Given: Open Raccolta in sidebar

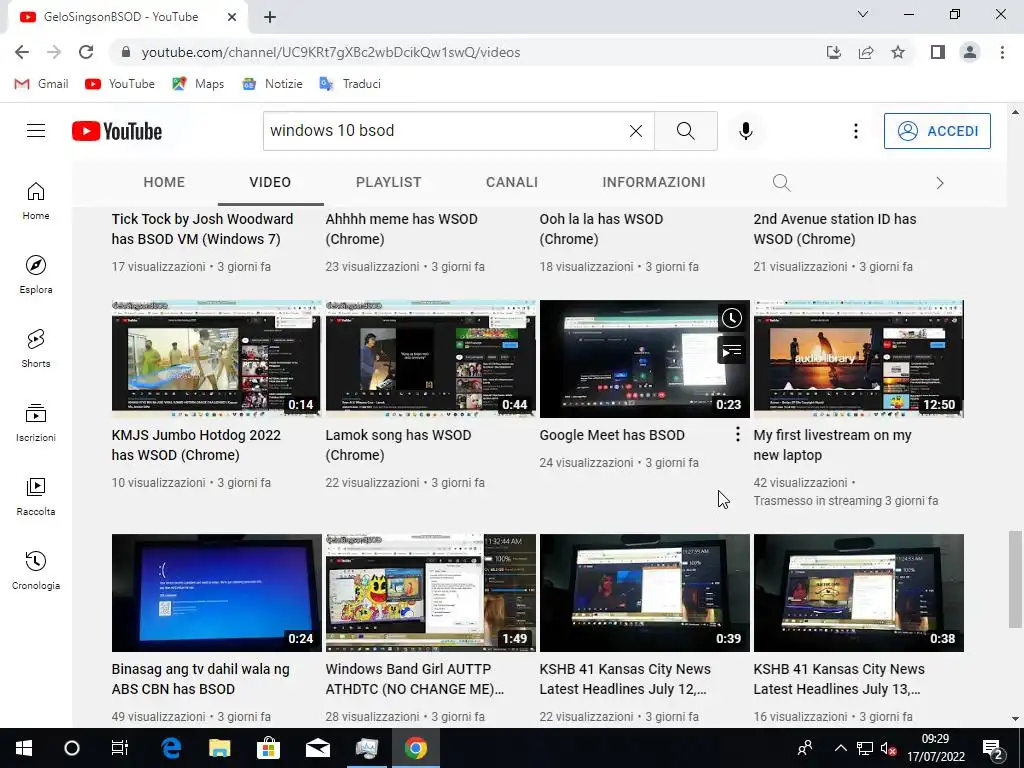Looking at the screenshot, I should pyautogui.click(x=36, y=496).
